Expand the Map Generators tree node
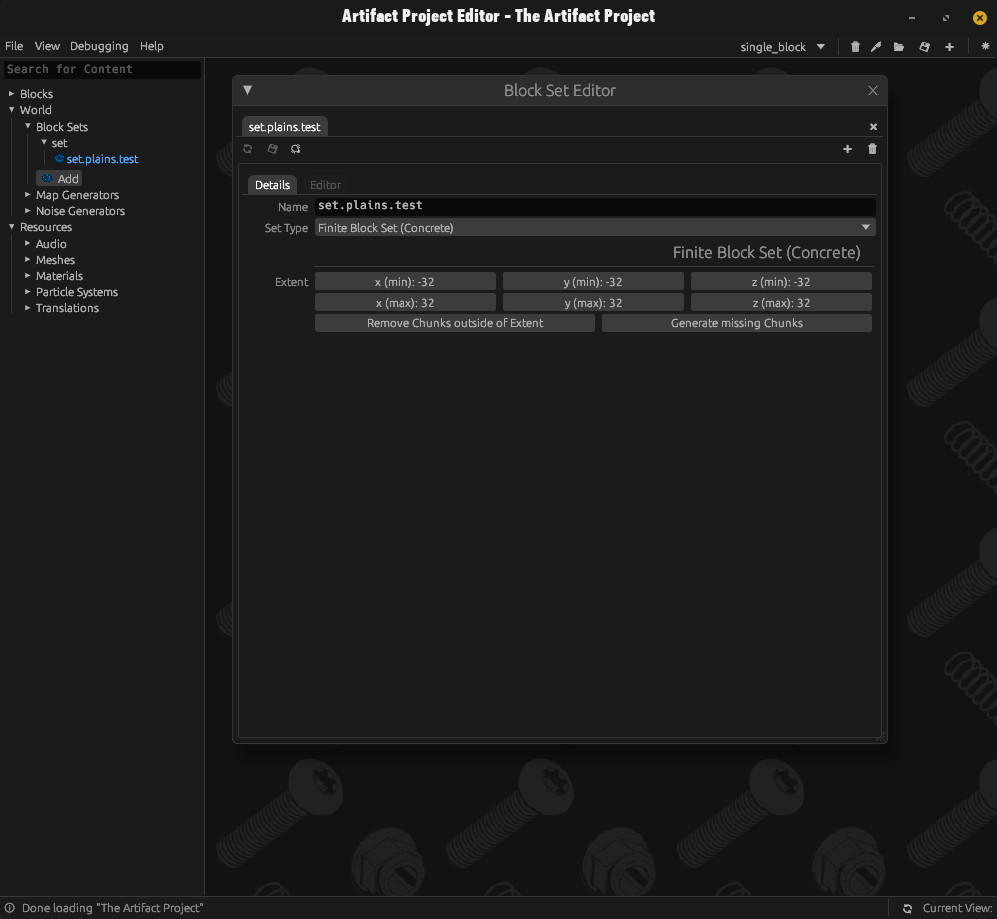Image resolution: width=997 pixels, height=919 pixels. click(28, 195)
